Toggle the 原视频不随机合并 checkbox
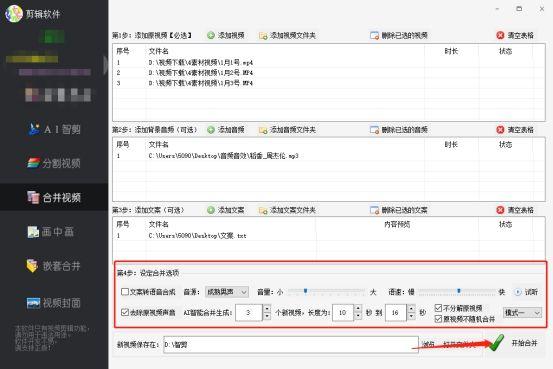 tap(438, 319)
